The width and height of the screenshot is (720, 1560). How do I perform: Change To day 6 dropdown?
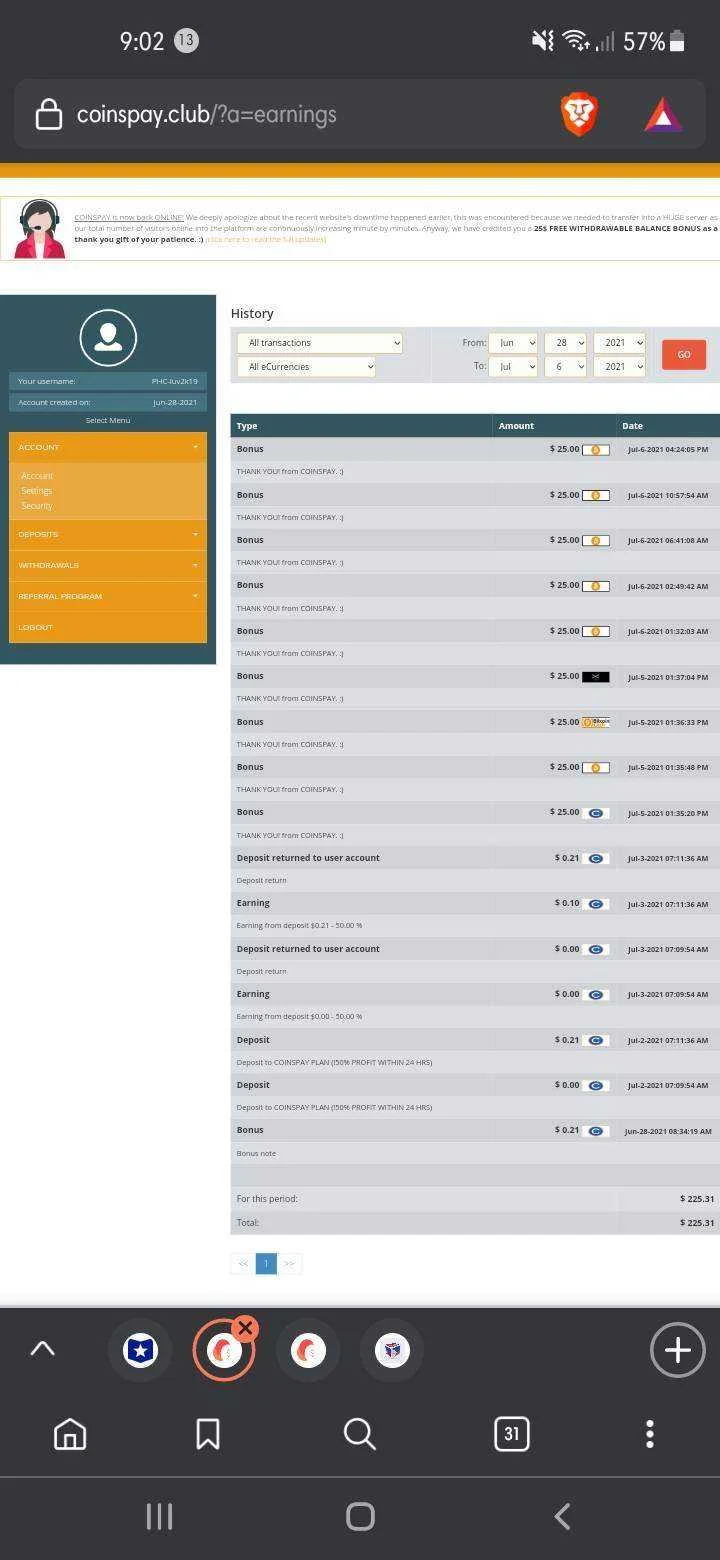click(565, 367)
